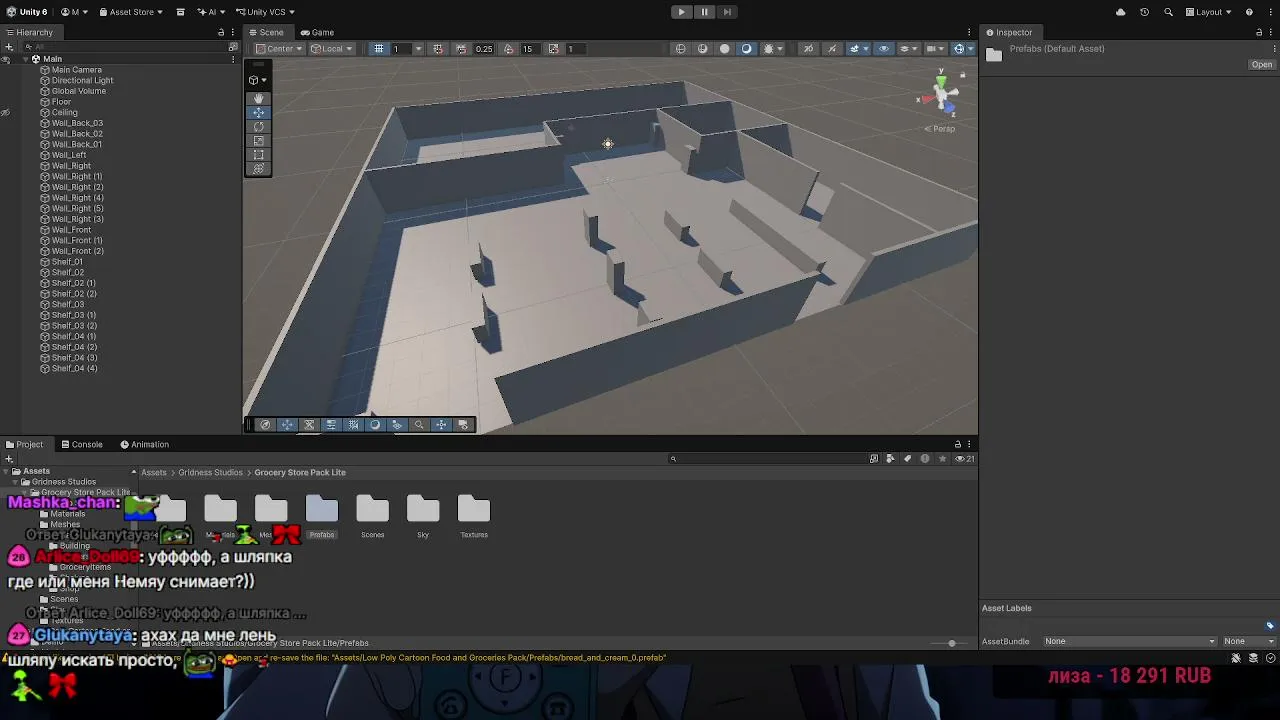Click the Play button

681,12
